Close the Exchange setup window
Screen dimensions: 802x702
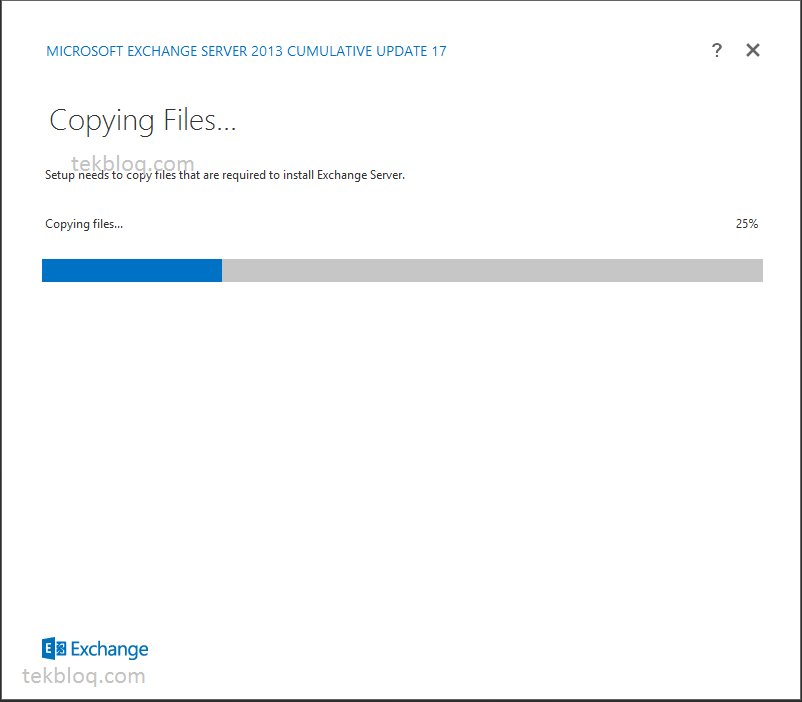click(x=752, y=50)
